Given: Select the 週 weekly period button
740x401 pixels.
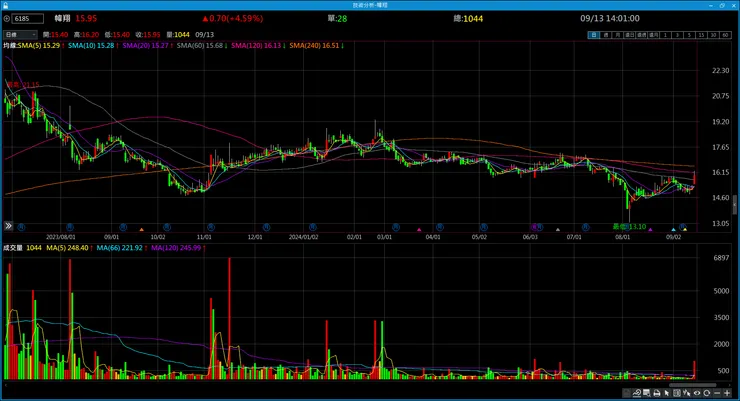Looking at the screenshot, I should [606, 35].
